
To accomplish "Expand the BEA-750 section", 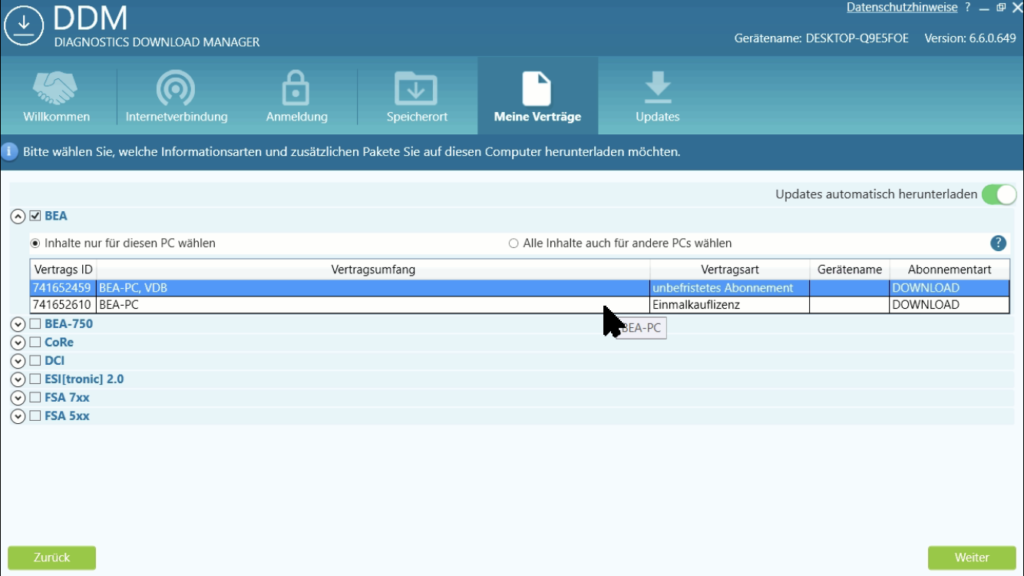I will point(18,324).
